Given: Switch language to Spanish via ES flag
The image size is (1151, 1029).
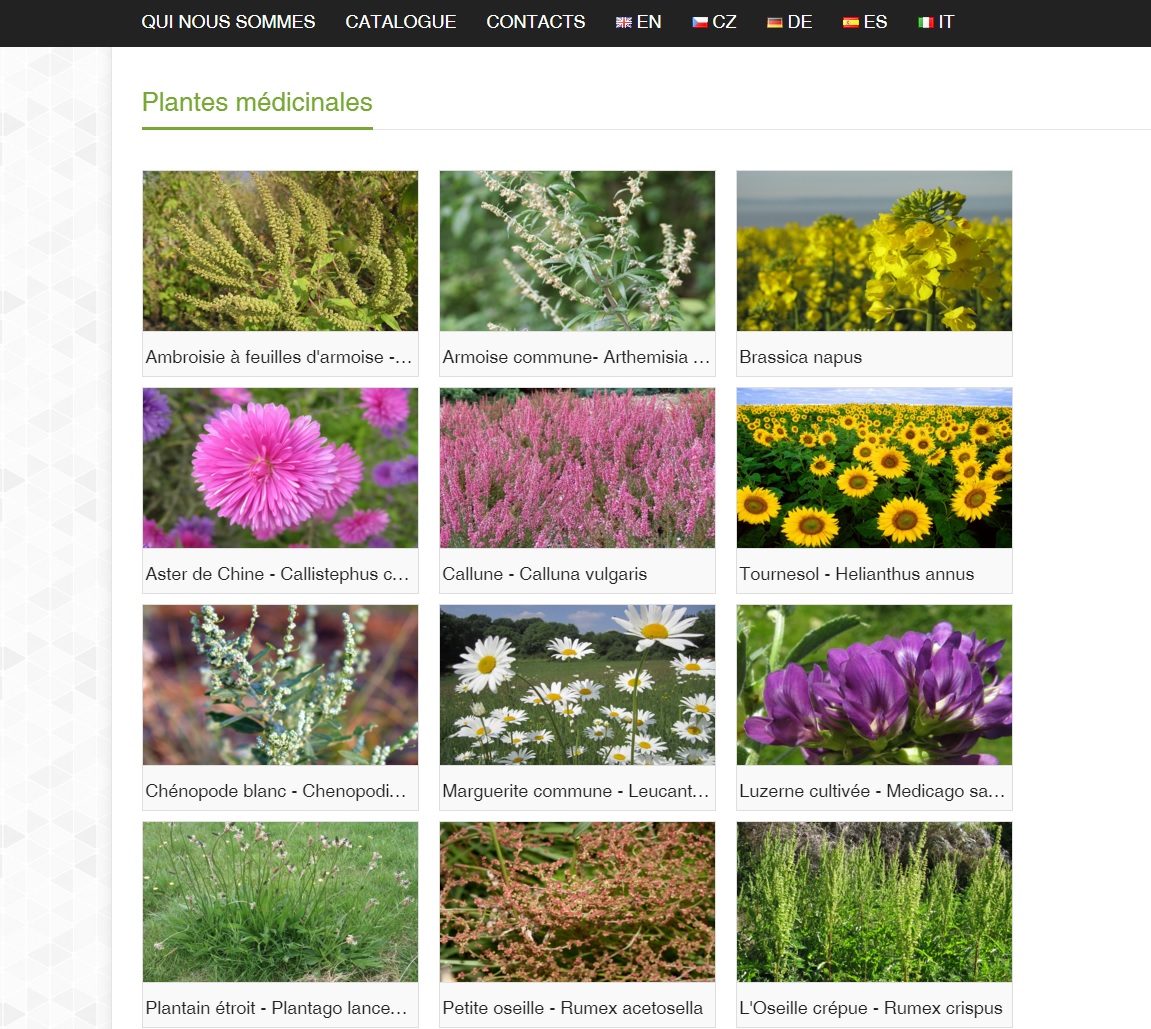Looking at the screenshot, I should click(x=865, y=22).
